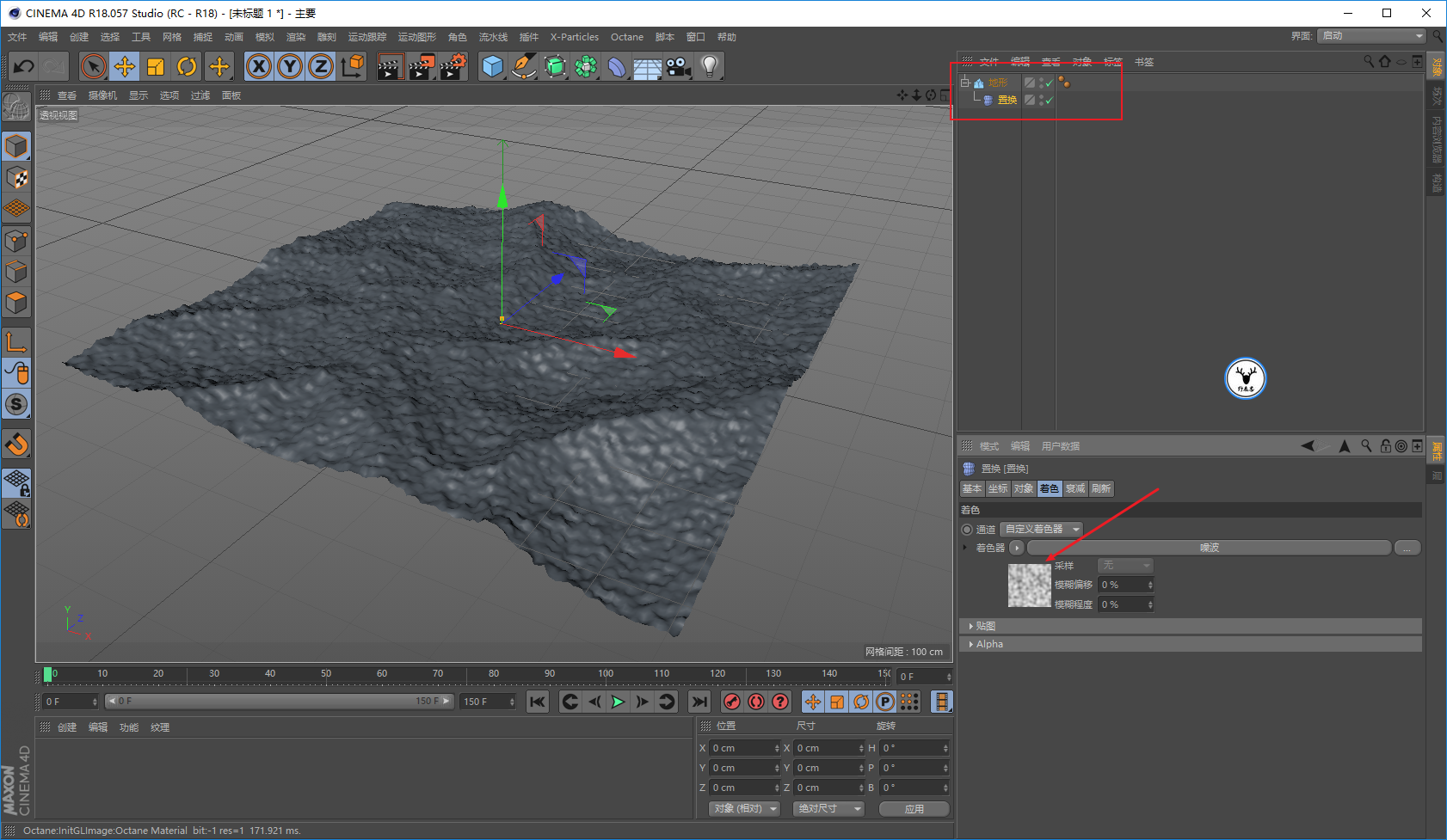Toggle 置换 visibility dots
This screenshot has height=840, width=1447.
(x=1041, y=100)
